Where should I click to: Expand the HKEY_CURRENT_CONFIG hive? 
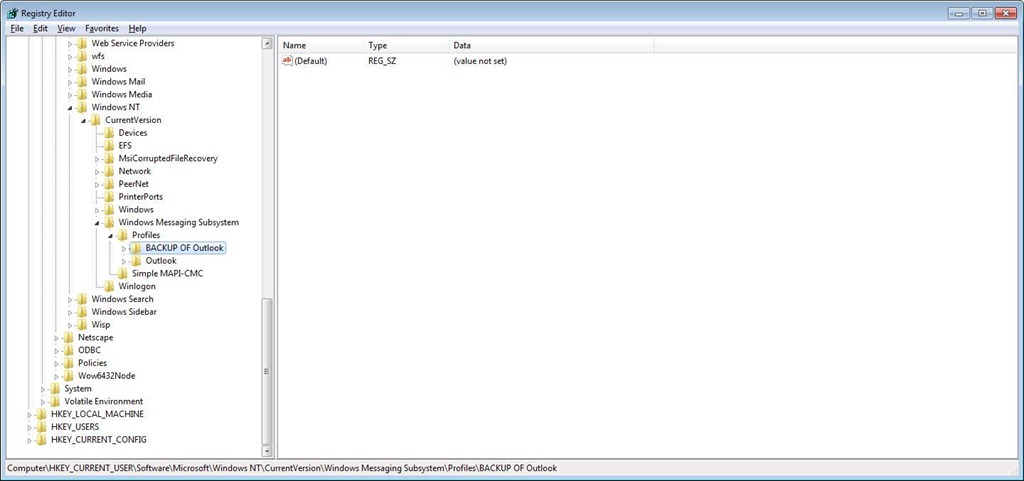click(x=29, y=441)
